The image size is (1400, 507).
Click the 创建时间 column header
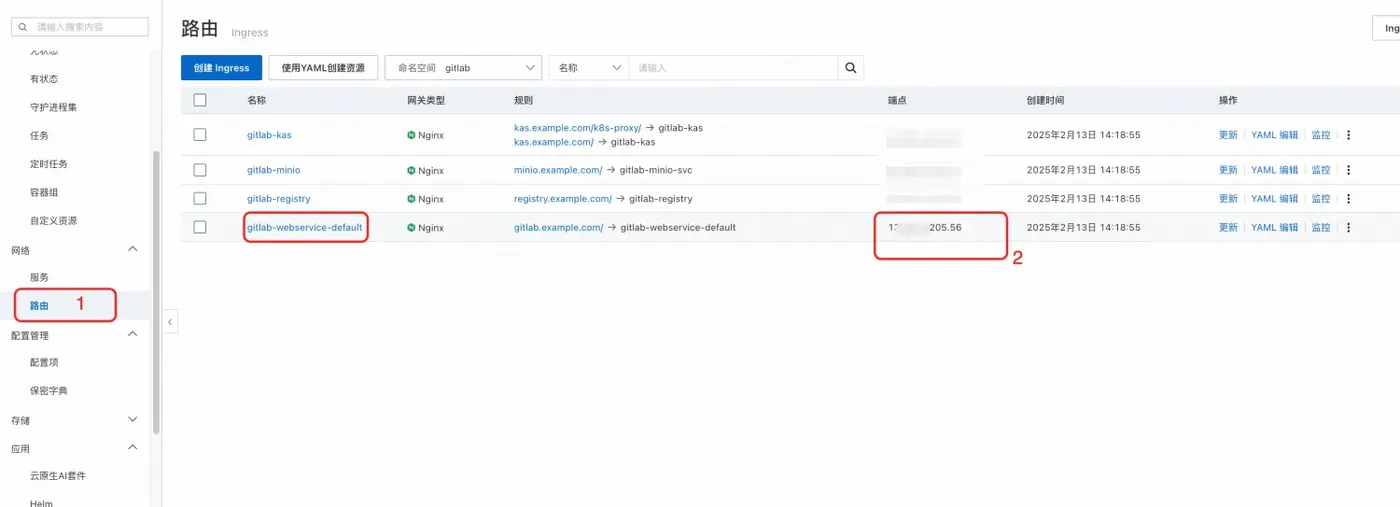click(1045, 101)
